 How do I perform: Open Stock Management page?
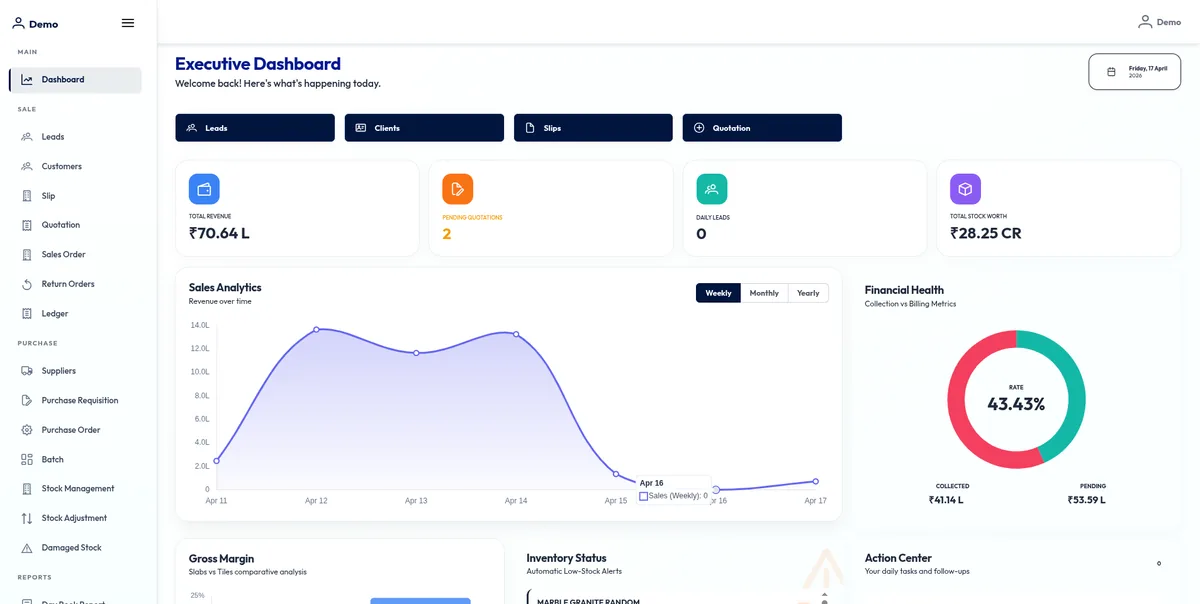click(x=75, y=489)
